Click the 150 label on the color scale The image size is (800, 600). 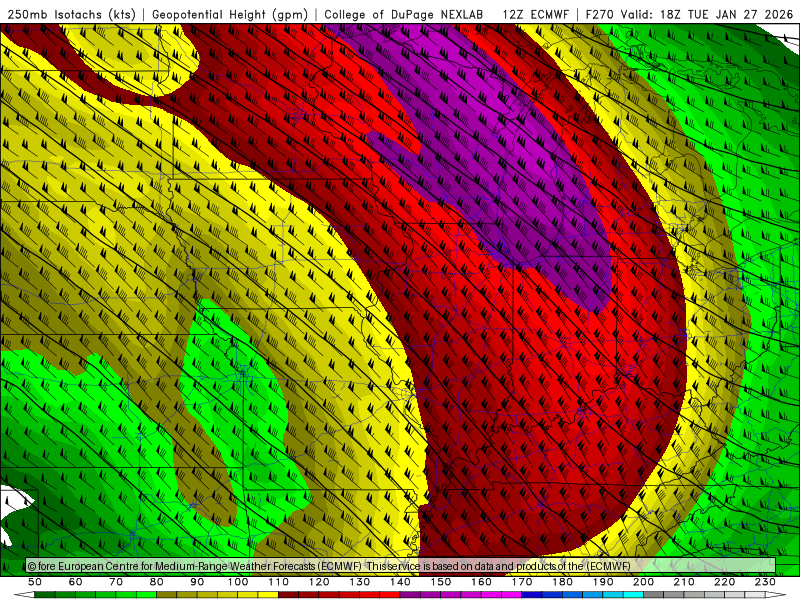441,582
